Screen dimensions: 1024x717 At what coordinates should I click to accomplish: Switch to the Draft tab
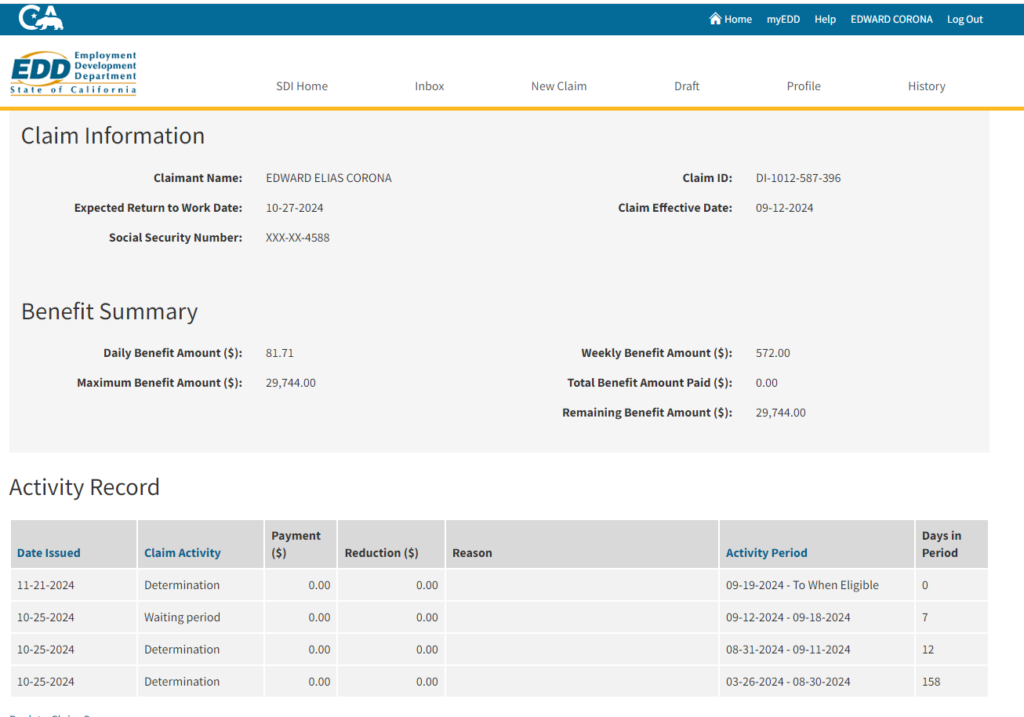687,86
